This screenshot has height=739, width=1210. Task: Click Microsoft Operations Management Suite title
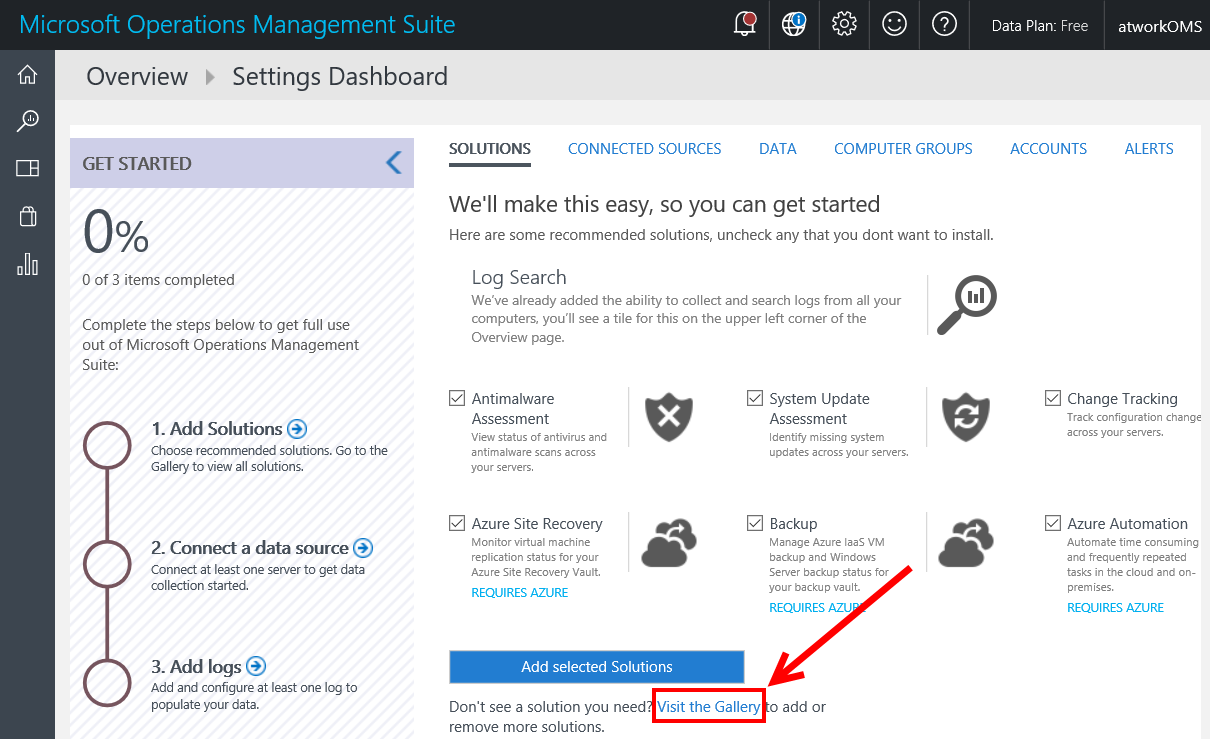[x=238, y=25]
